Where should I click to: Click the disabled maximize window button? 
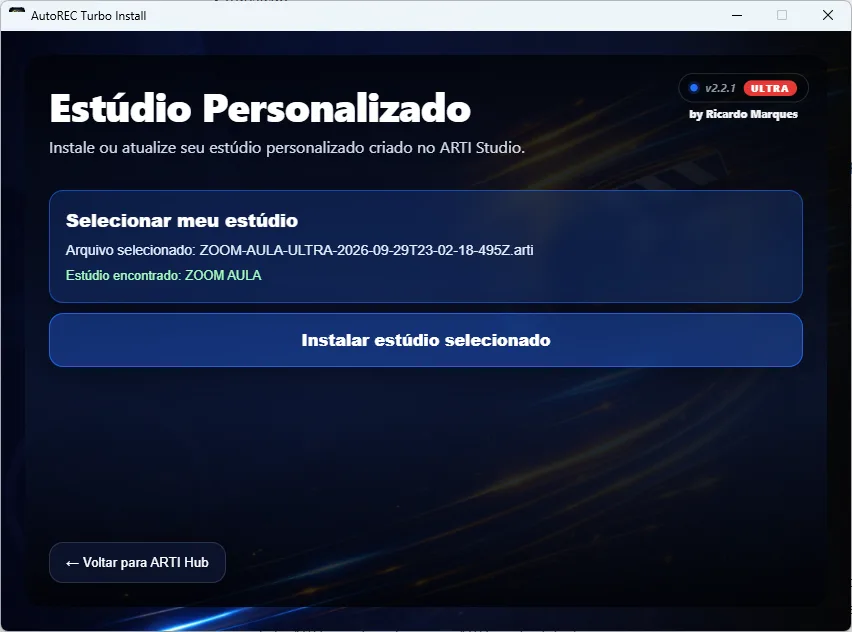pos(782,15)
